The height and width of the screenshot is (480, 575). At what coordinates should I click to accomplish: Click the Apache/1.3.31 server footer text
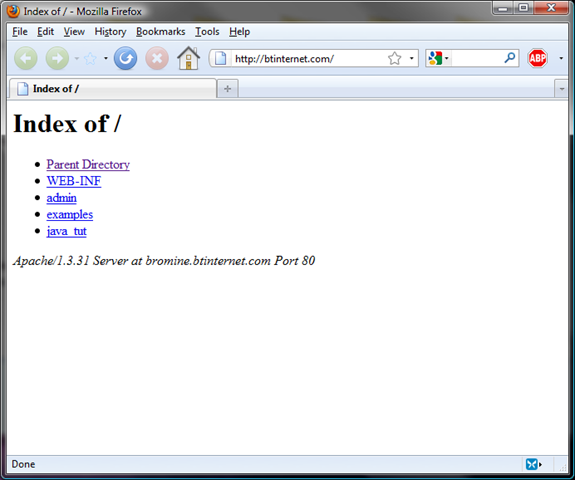[x=164, y=261]
